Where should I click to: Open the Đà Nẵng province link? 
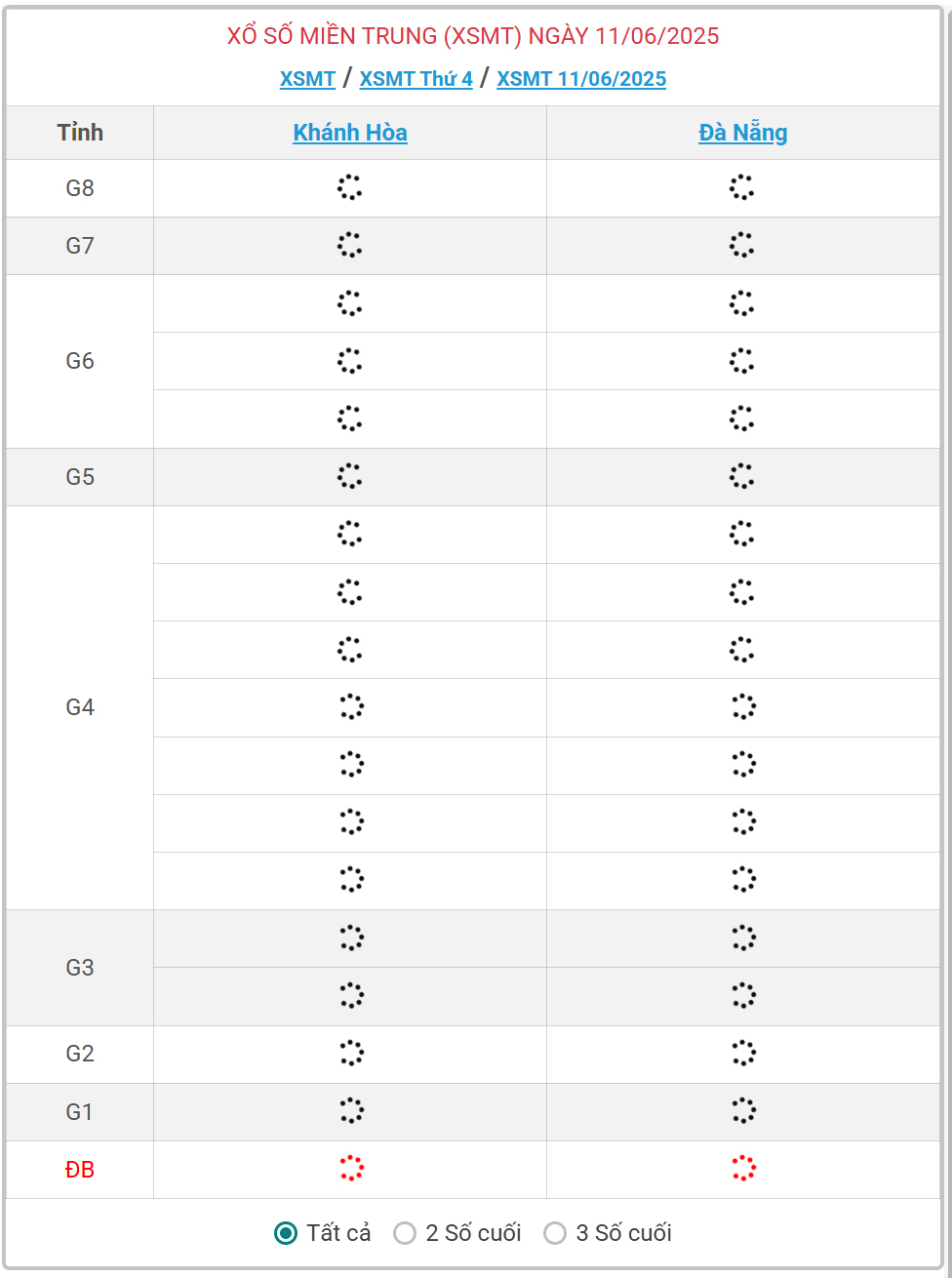pos(743,133)
